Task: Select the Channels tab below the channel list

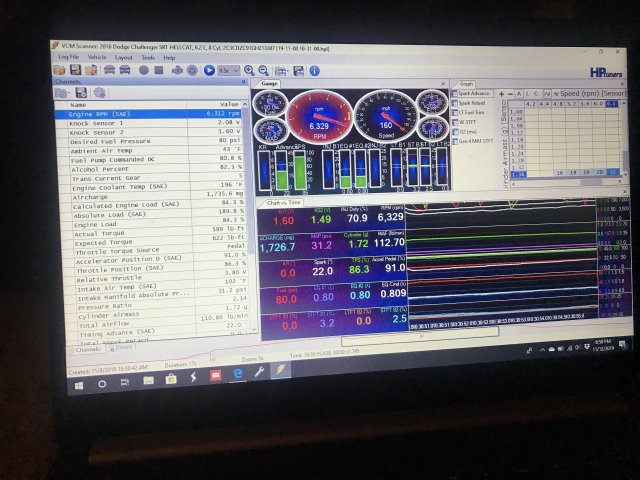Action: (87, 349)
